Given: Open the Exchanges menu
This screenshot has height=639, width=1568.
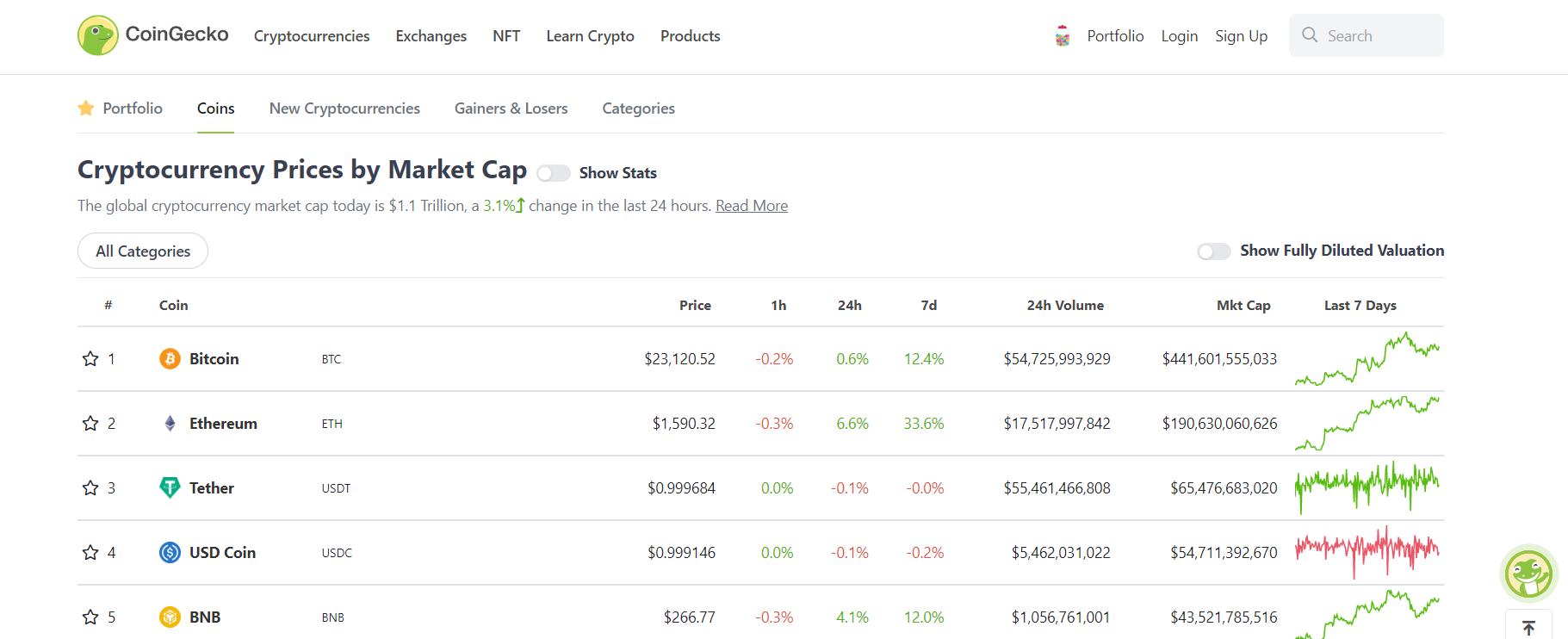Looking at the screenshot, I should coord(431,36).
